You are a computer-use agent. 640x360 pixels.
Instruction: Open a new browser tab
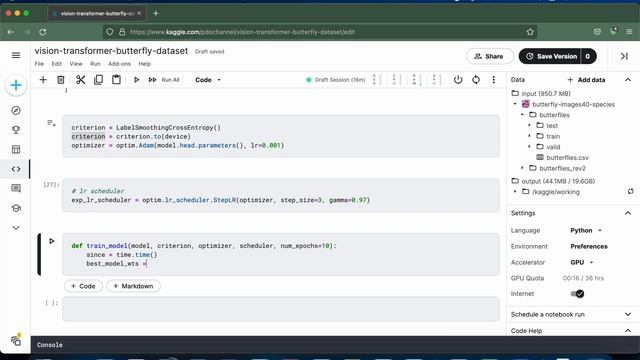pyautogui.click(x=156, y=13)
